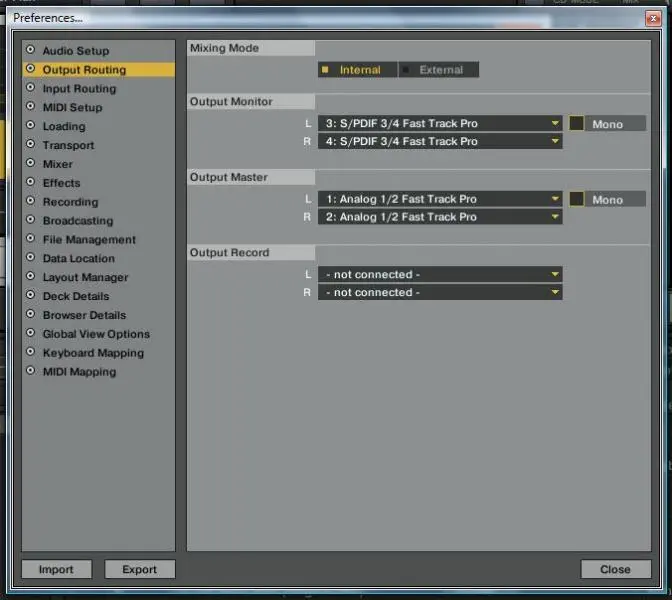
Task: Open the Input Routing preferences page
Action: (79, 89)
